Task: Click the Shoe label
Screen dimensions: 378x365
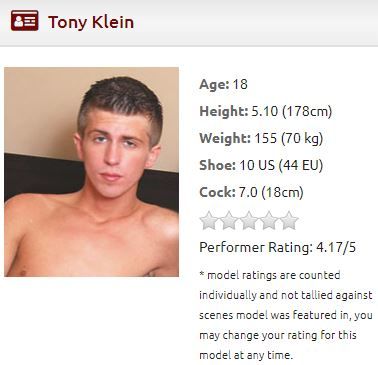Action: (x=217, y=165)
